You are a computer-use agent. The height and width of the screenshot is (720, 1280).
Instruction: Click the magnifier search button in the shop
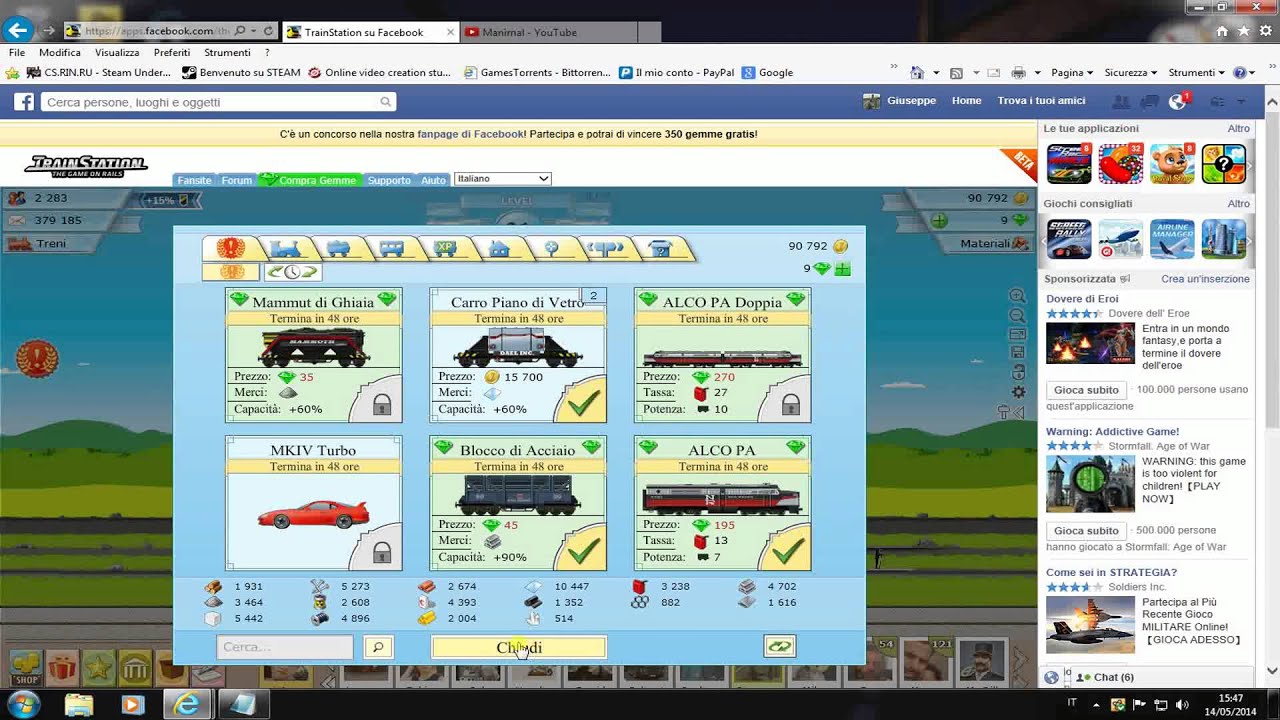point(378,647)
